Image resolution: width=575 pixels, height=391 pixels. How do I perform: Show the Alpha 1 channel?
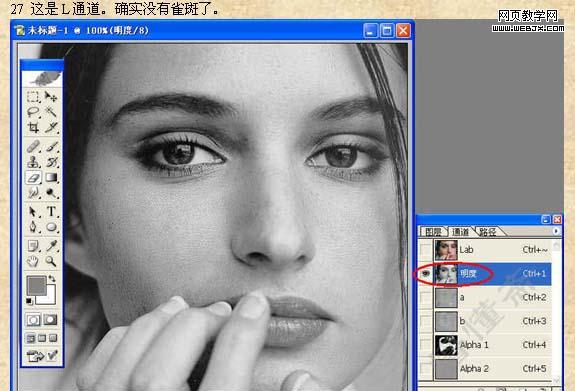coord(426,345)
